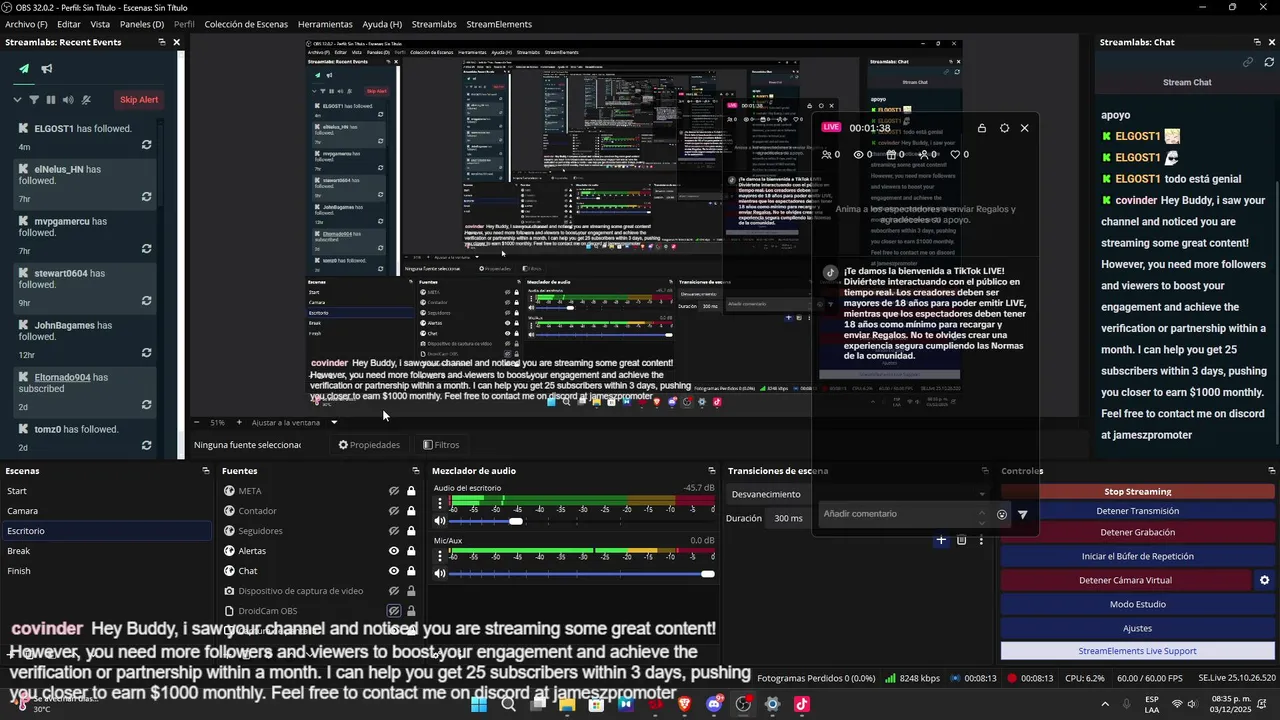Open the StreamElements menu
This screenshot has width=1280, height=720.
pos(499,24)
